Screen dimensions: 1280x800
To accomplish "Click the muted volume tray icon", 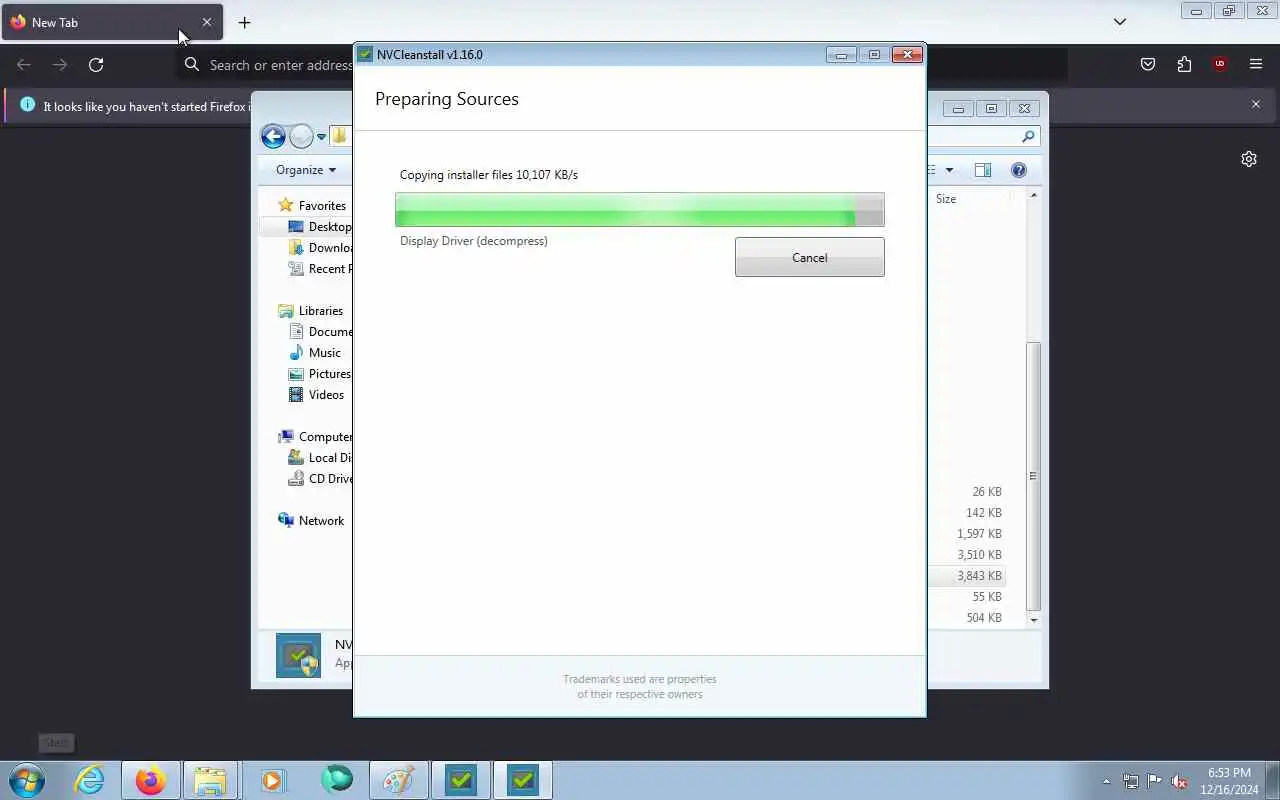I will tap(1179, 781).
